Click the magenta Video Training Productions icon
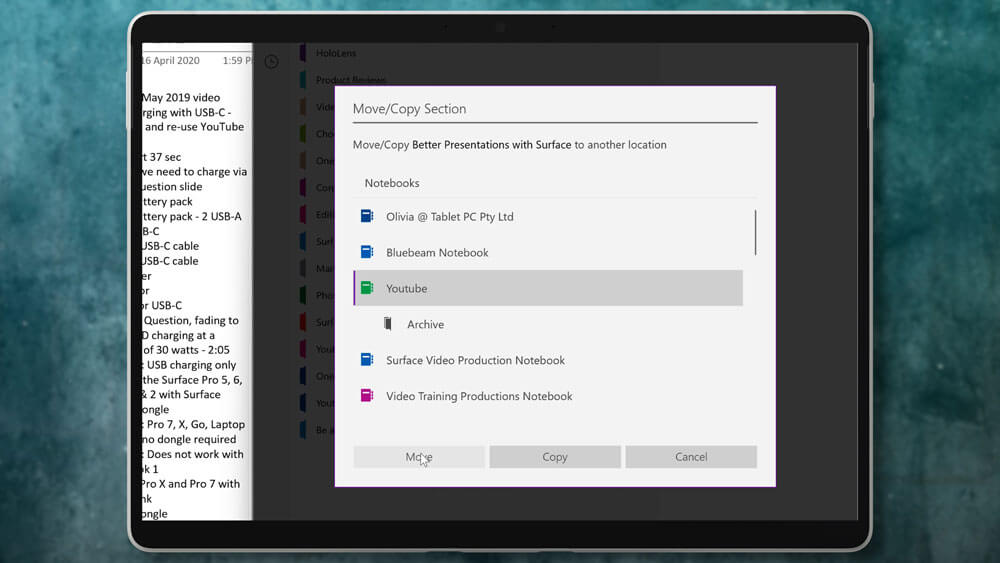The image size is (1000, 563). 367,396
